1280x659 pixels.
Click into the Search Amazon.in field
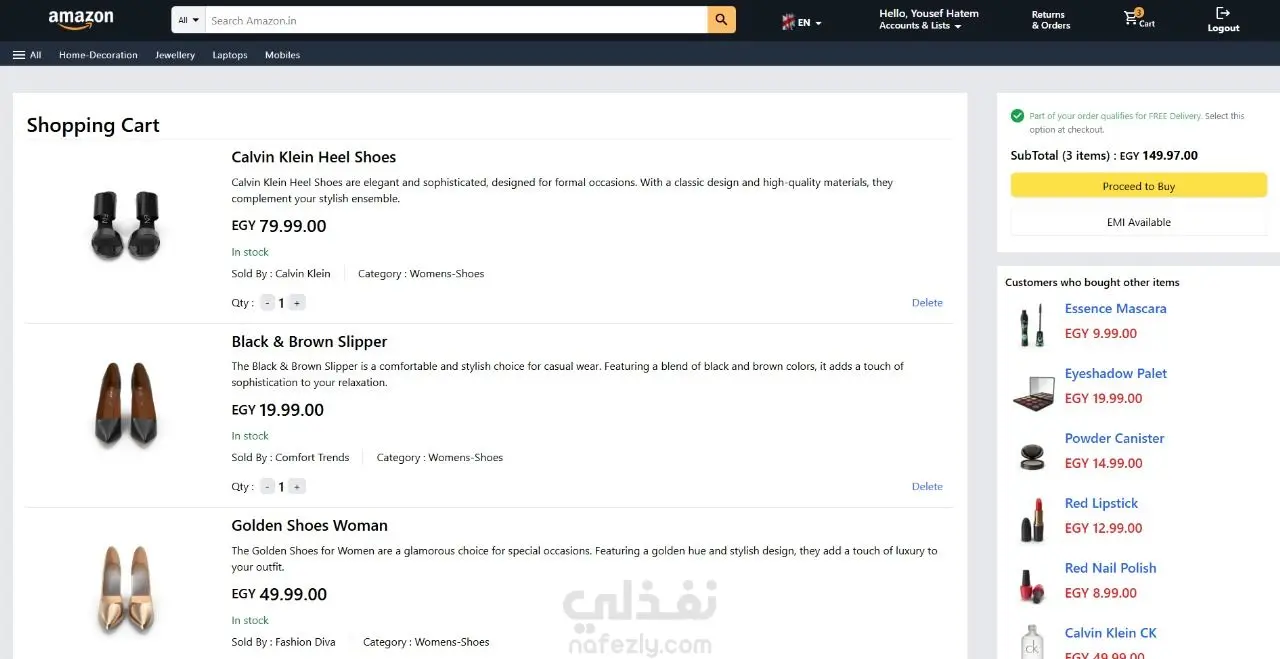pos(456,20)
